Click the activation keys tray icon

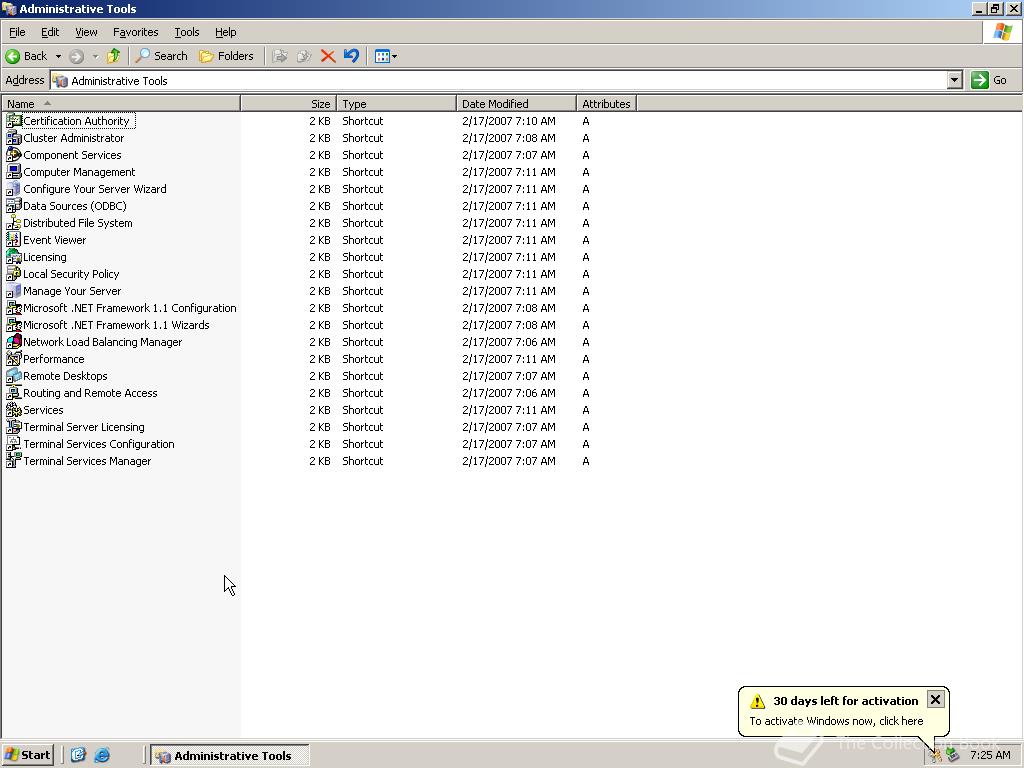[x=936, y=755]
